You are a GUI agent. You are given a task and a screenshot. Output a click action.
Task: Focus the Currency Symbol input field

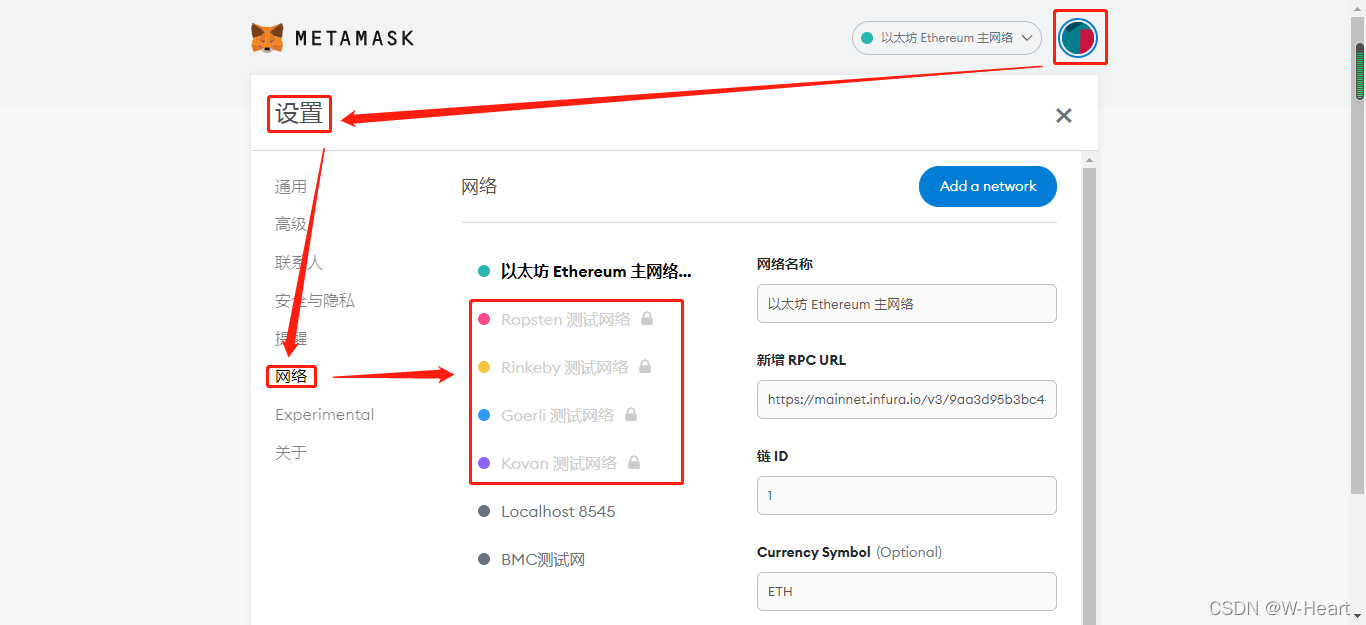point(907,591)
